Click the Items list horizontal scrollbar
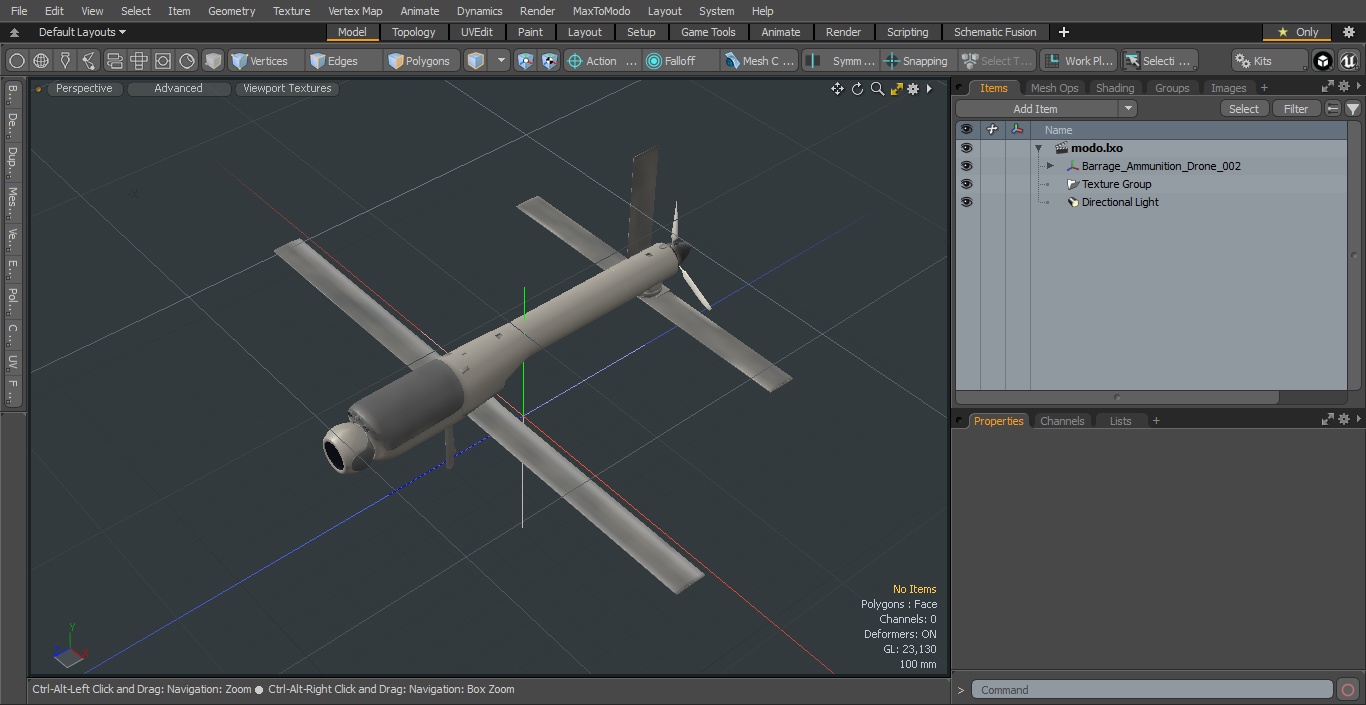This screenshot has height=705, width=1366. [1118, 397]
